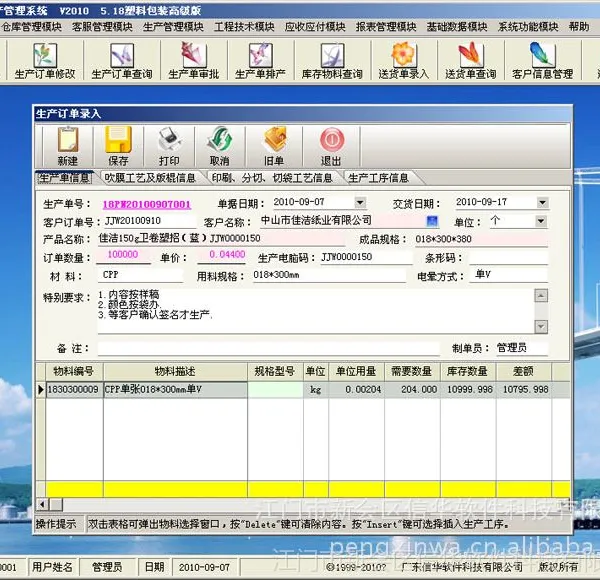Screen dimensions: 600x580
Task: Open 生产订单修改 toolbar icon
Action: tap(45, 60)
